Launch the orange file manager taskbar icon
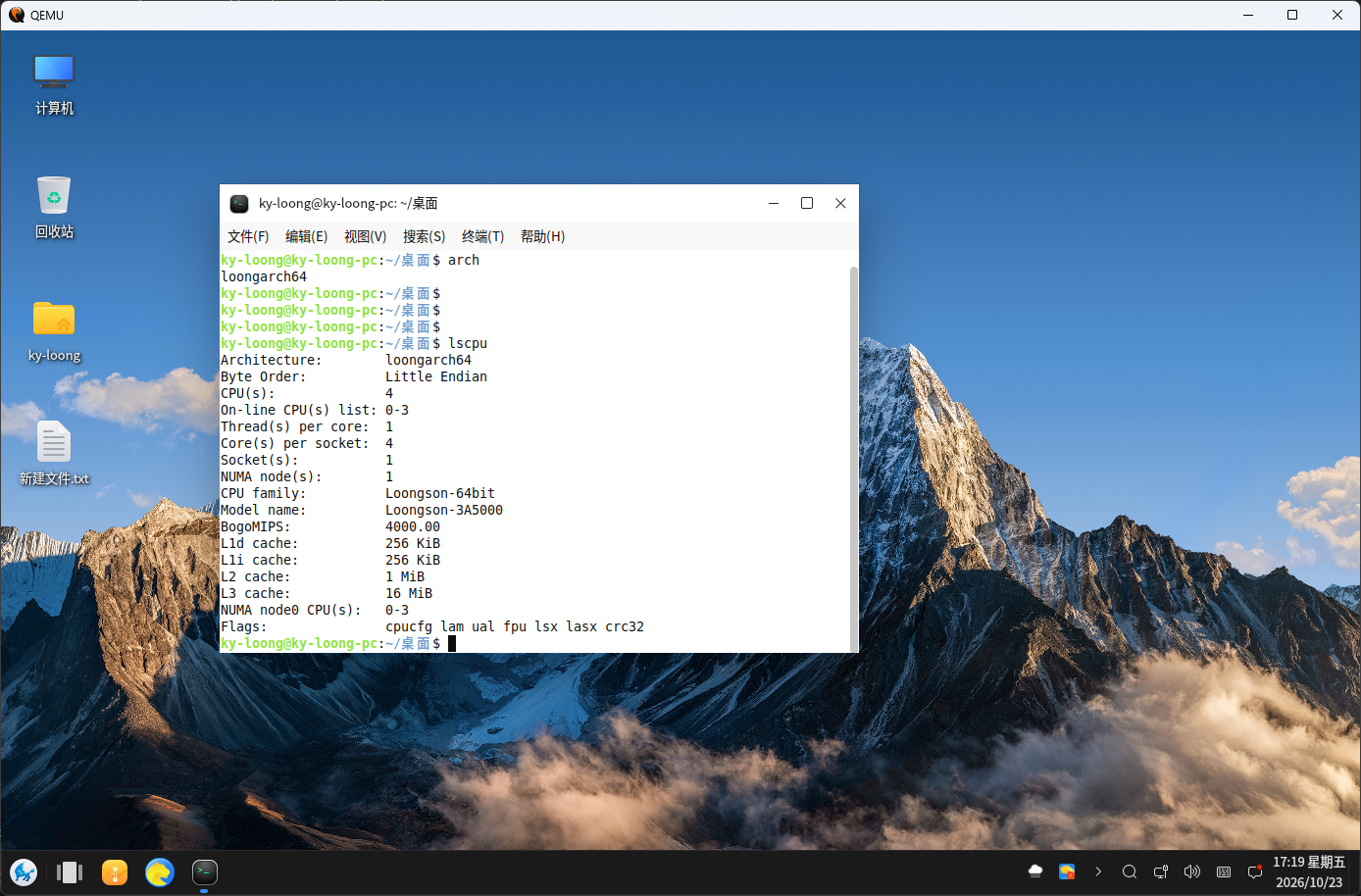The height and width of the screenshot is (896, 1361). [115, 871]
